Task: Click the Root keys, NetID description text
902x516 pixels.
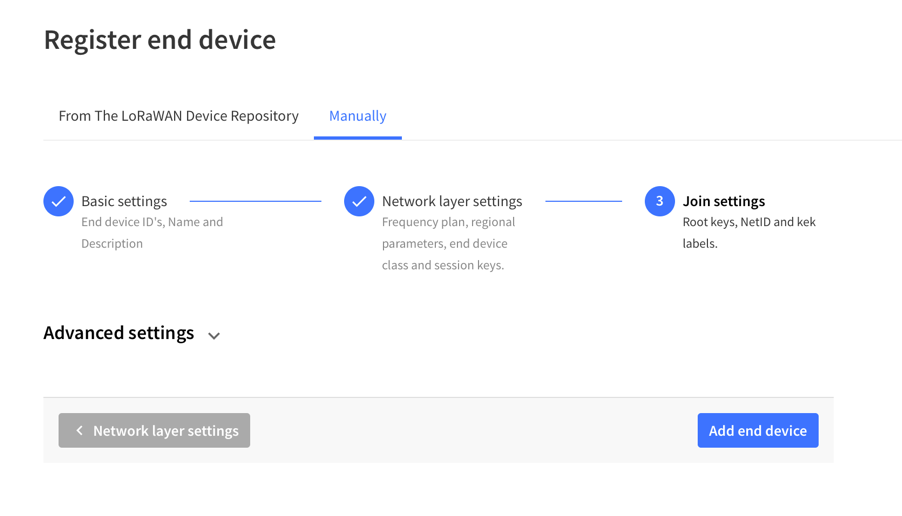Action: point(749,232)
